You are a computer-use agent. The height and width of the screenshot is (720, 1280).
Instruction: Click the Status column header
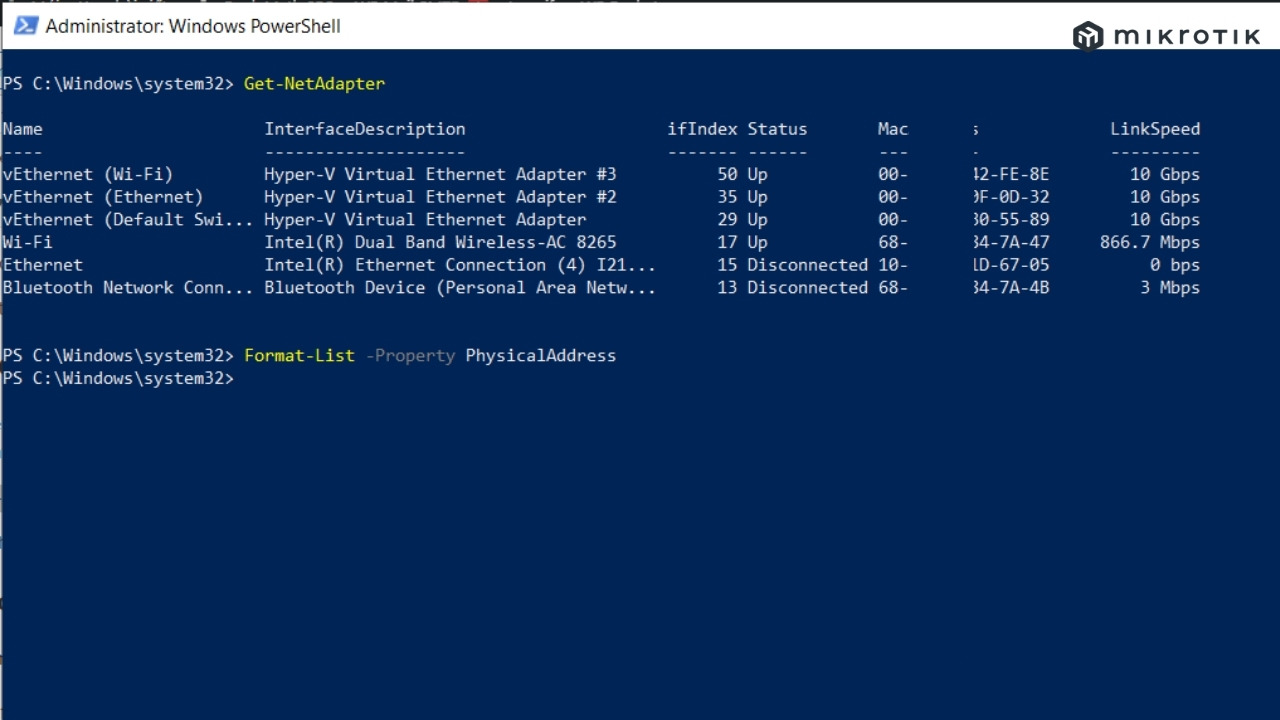(x=777, y=129)
